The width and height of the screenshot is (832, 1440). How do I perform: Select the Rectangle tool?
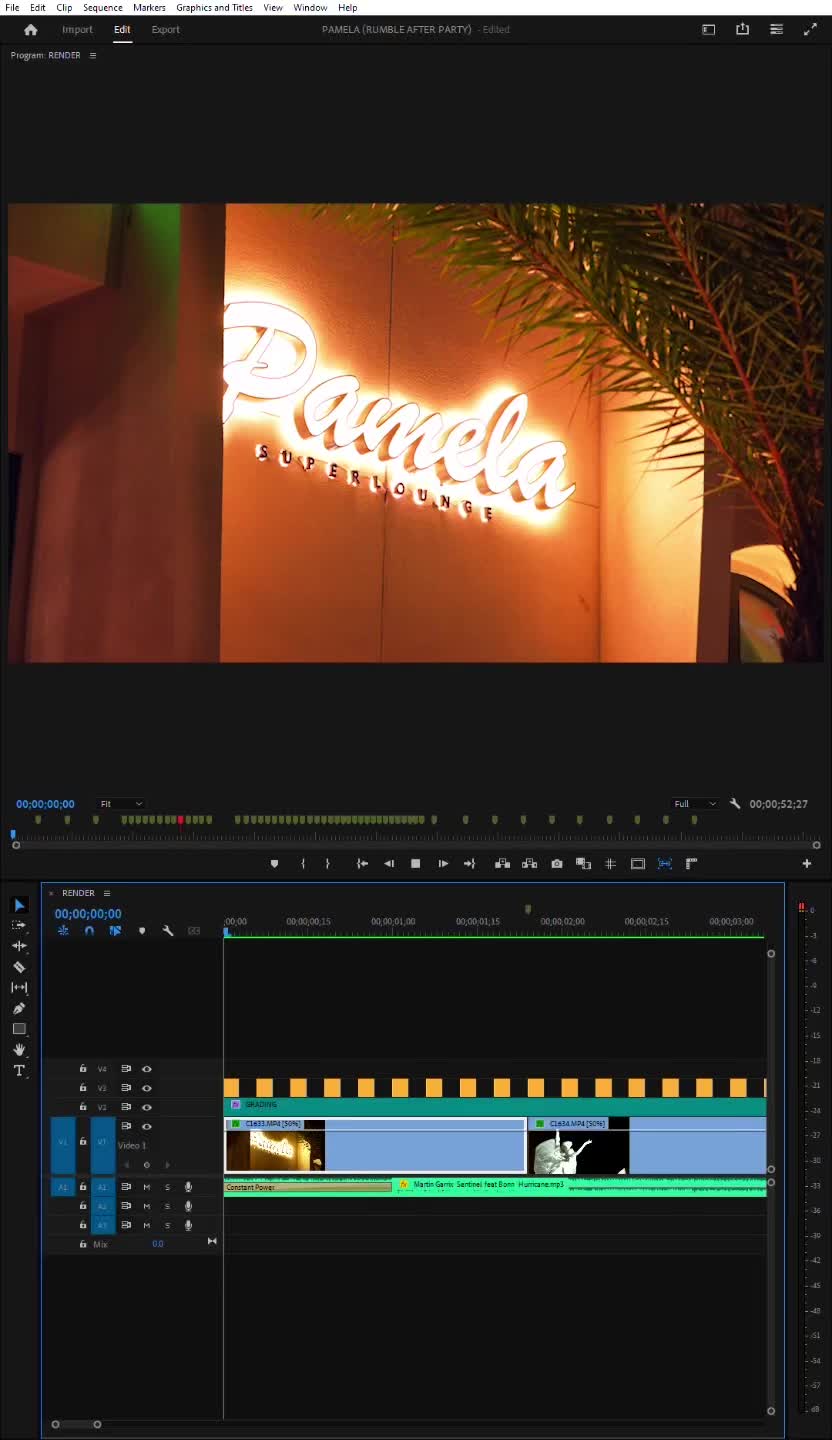point(19,1029)
